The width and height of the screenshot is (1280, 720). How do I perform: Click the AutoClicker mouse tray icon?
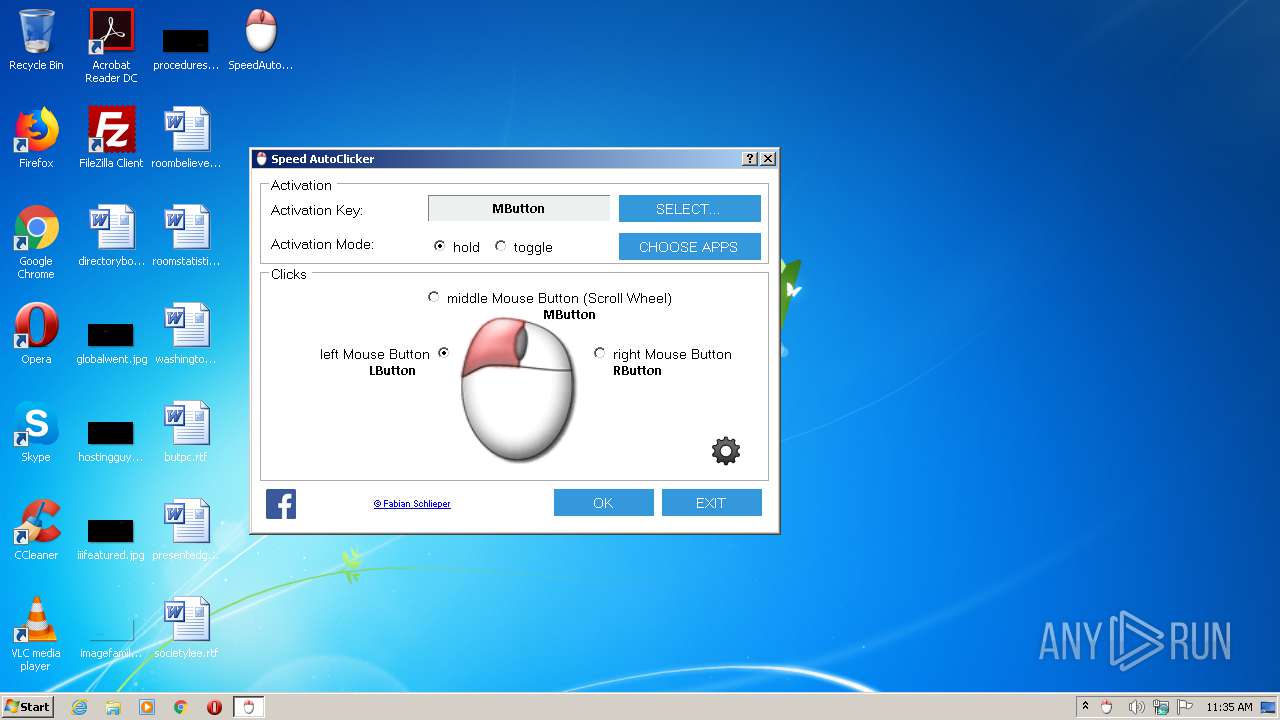pos(1107,707)
